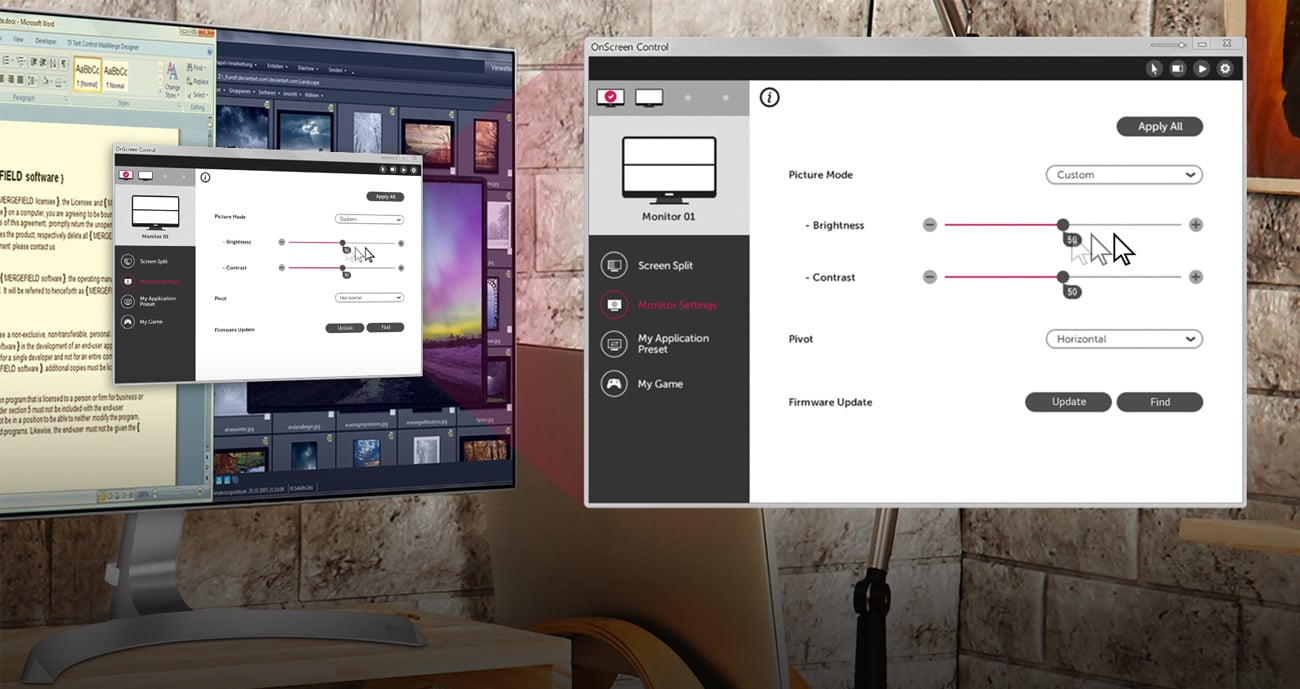Click the My Game gamepad icon in the large sidebar
Screen dimensions: 1300x689
click(x=614, y=384)
